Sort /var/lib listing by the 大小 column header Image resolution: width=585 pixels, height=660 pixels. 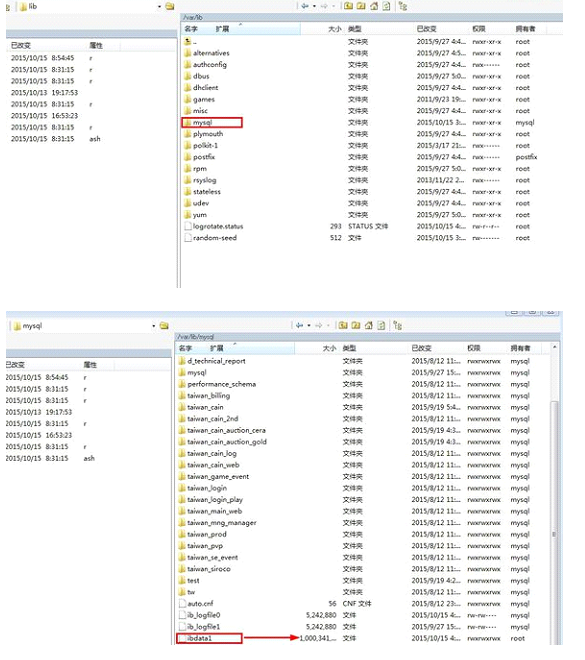click(x=334, y=29)
